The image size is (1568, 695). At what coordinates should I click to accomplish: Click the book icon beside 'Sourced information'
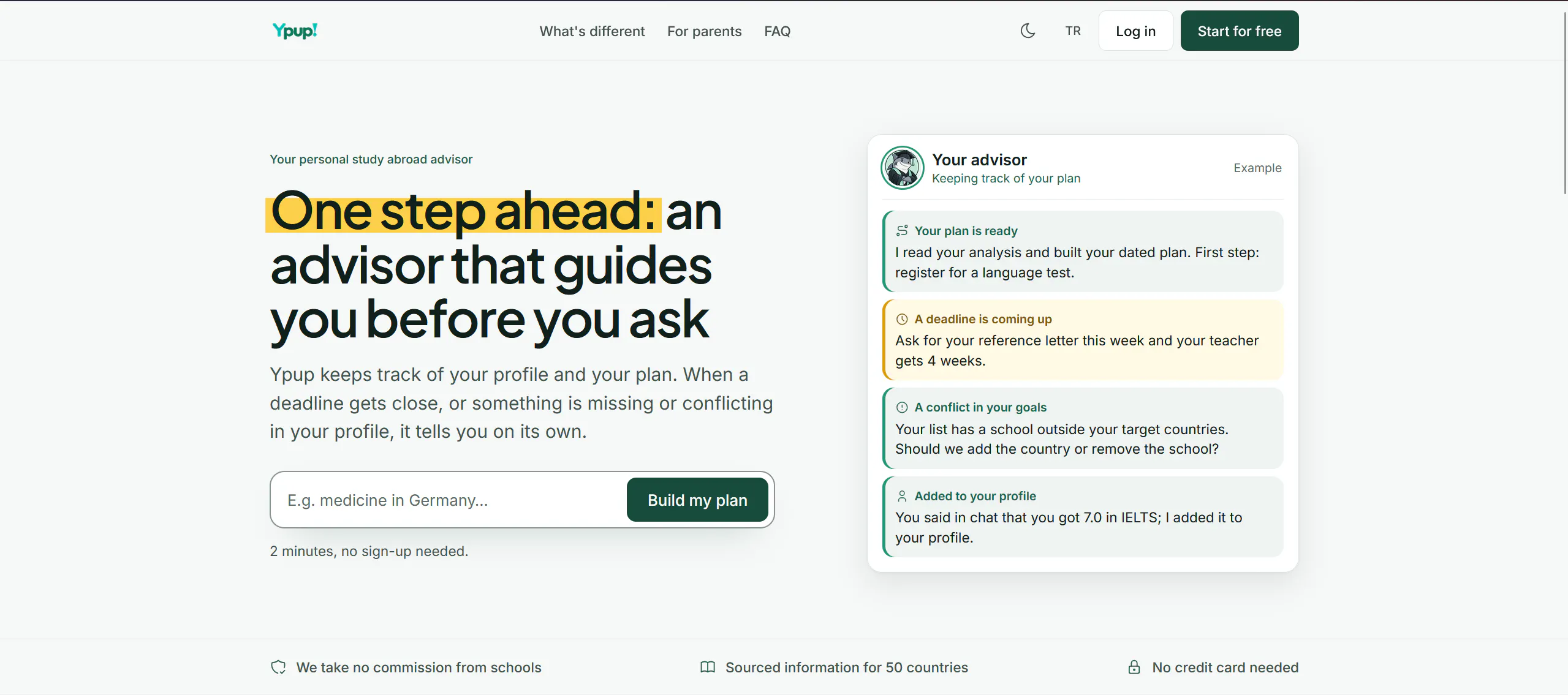pyautogui.click(x=708, y=667)
